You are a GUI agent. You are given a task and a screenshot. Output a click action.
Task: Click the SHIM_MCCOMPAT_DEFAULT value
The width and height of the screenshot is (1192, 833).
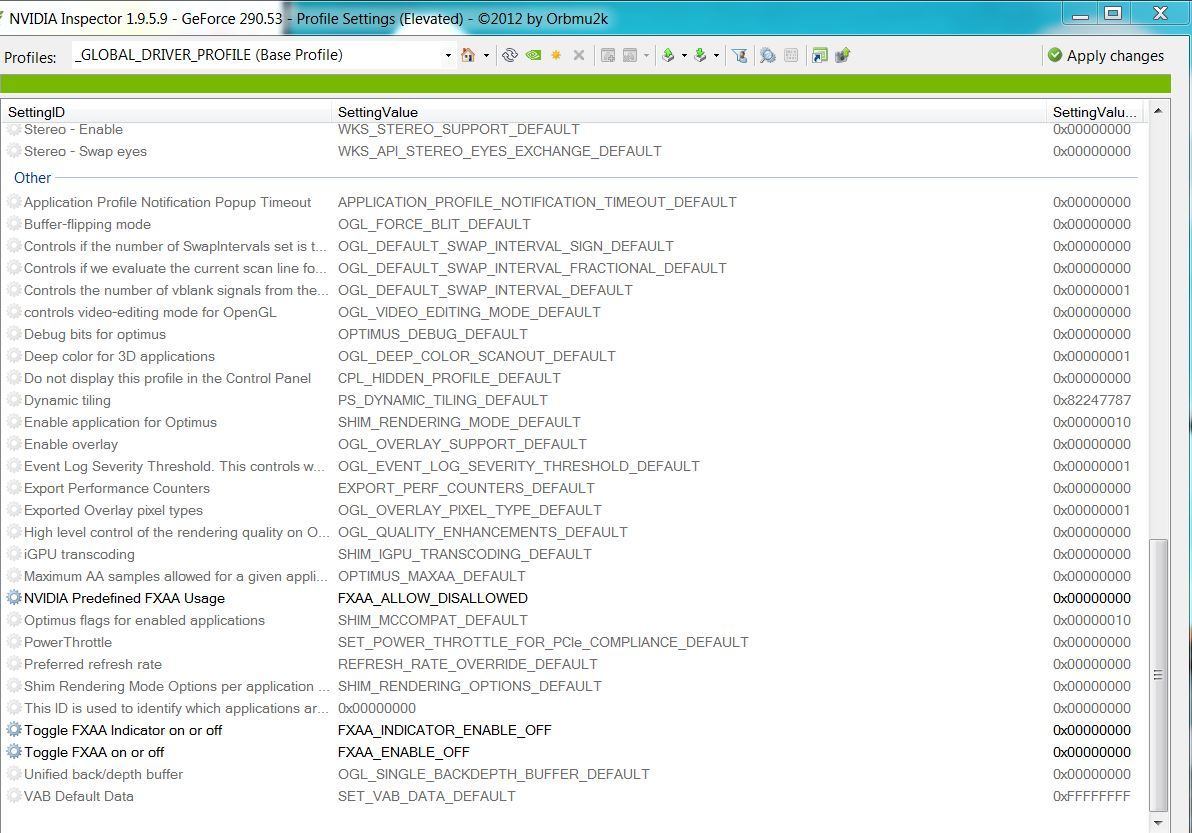click(433, 620)
